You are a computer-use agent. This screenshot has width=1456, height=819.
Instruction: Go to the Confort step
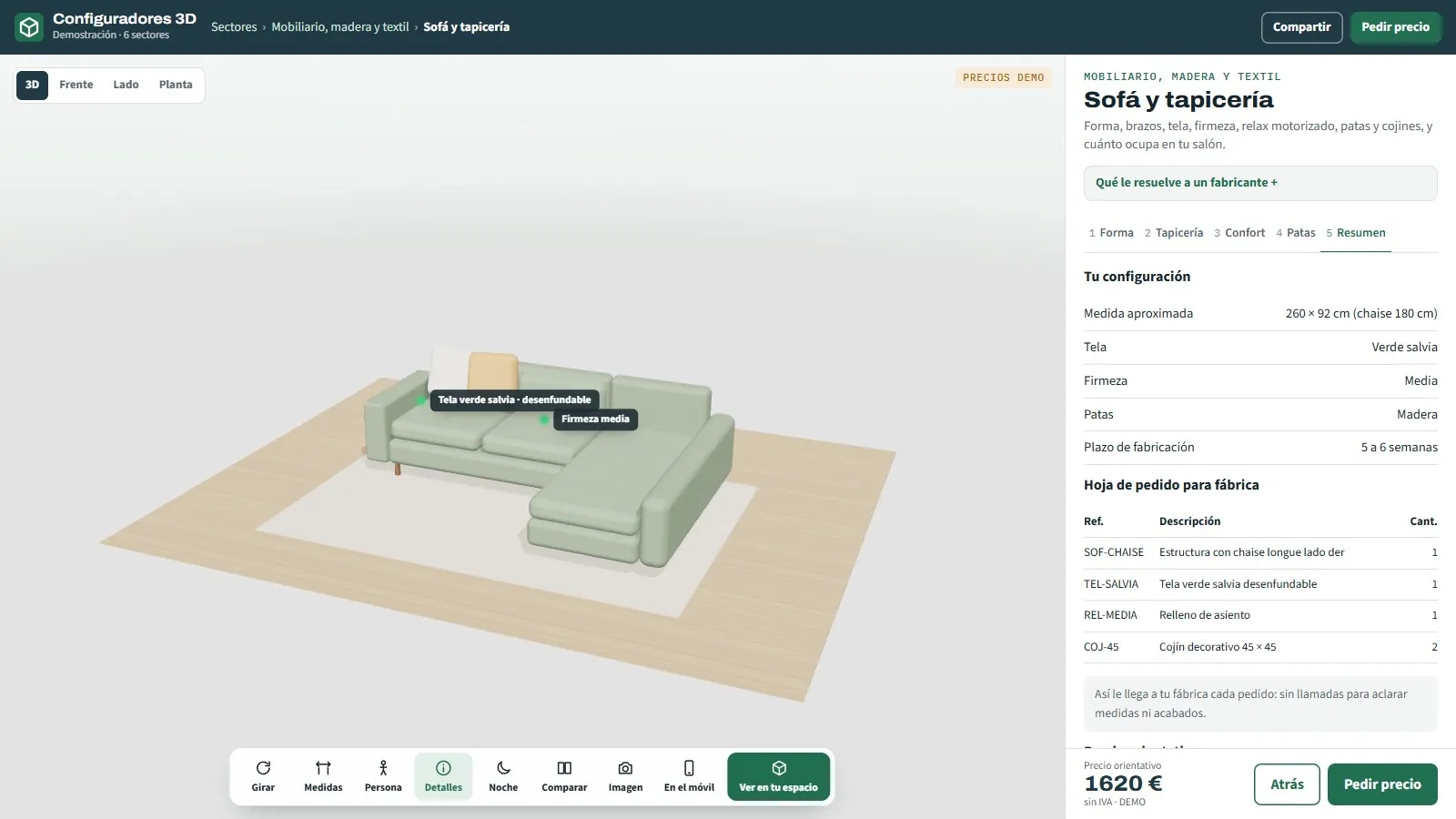coord(1239,233)
